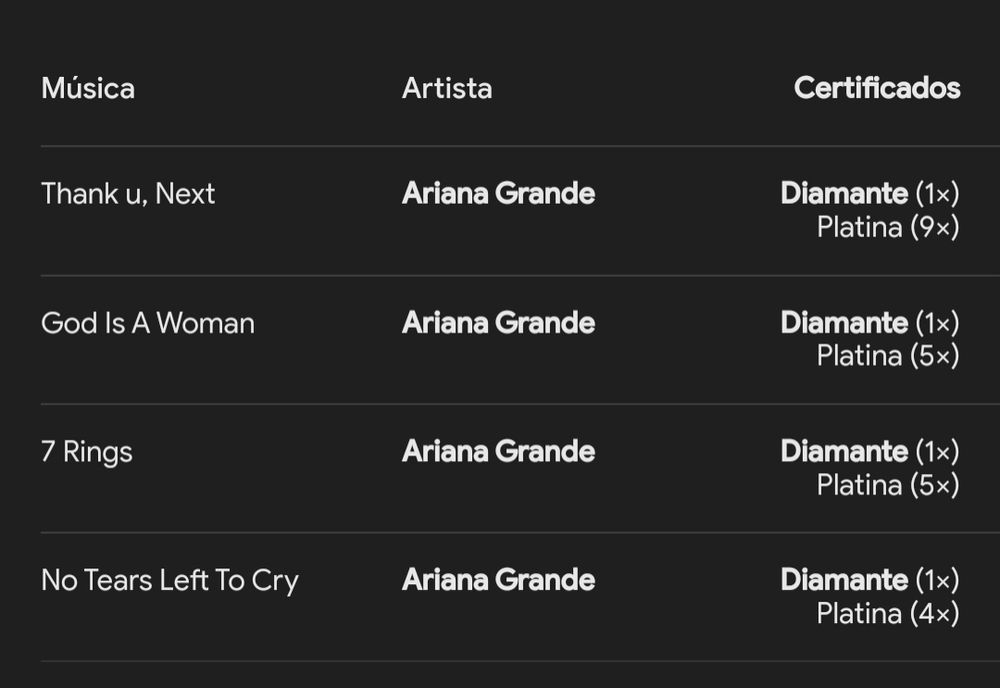
Task: Select Platina (5×) for 7 Rings
Action: pos(888,485)
